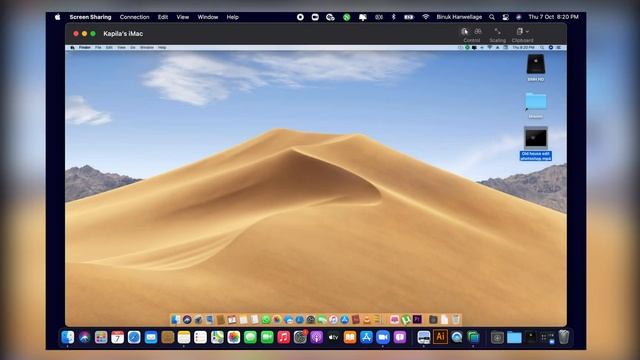640x360 pixels.
Task: Open Music from the host Dock
Action: click(x=283, y=337)
